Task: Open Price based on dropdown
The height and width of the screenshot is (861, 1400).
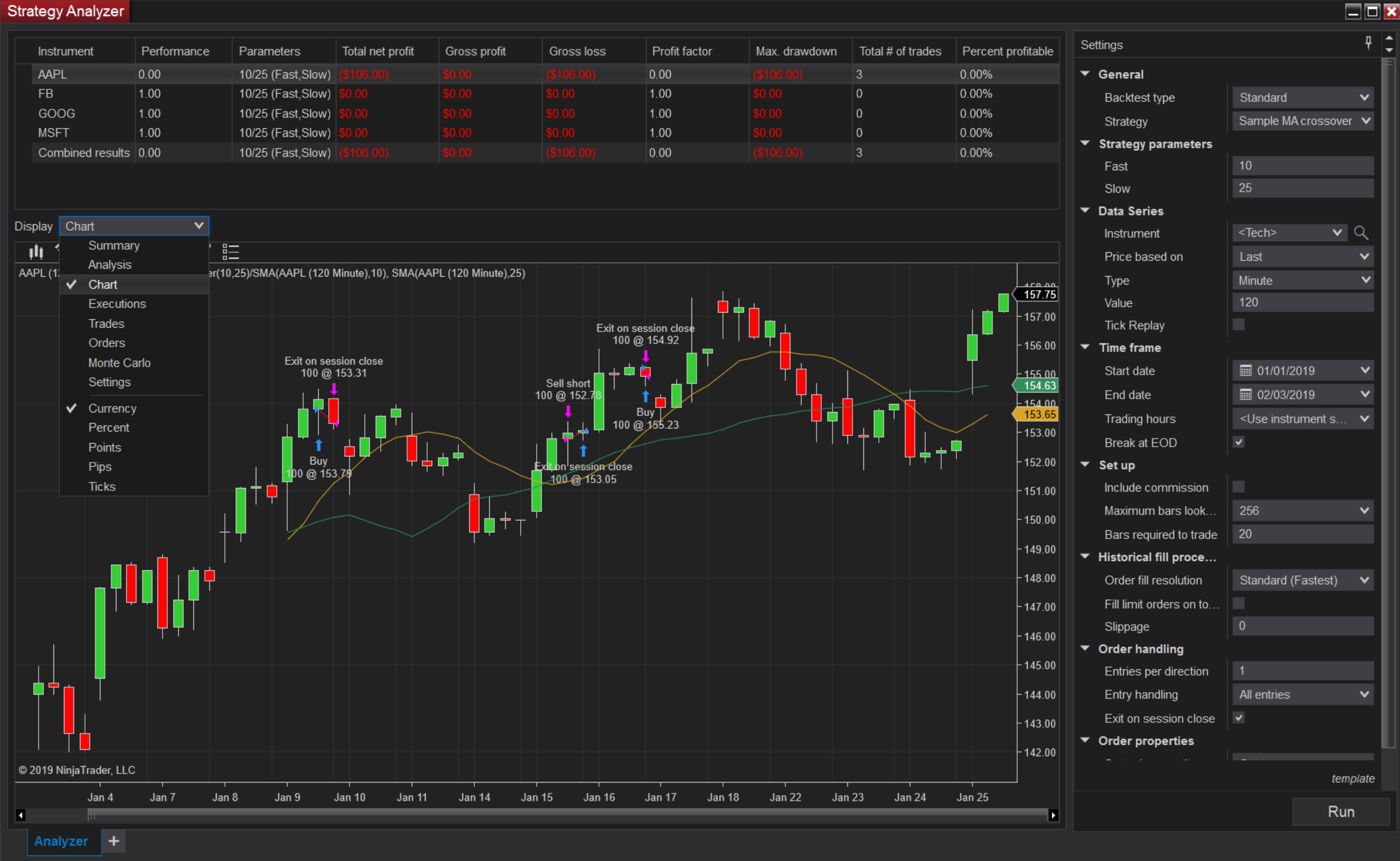Action: tap(1303, 257)
